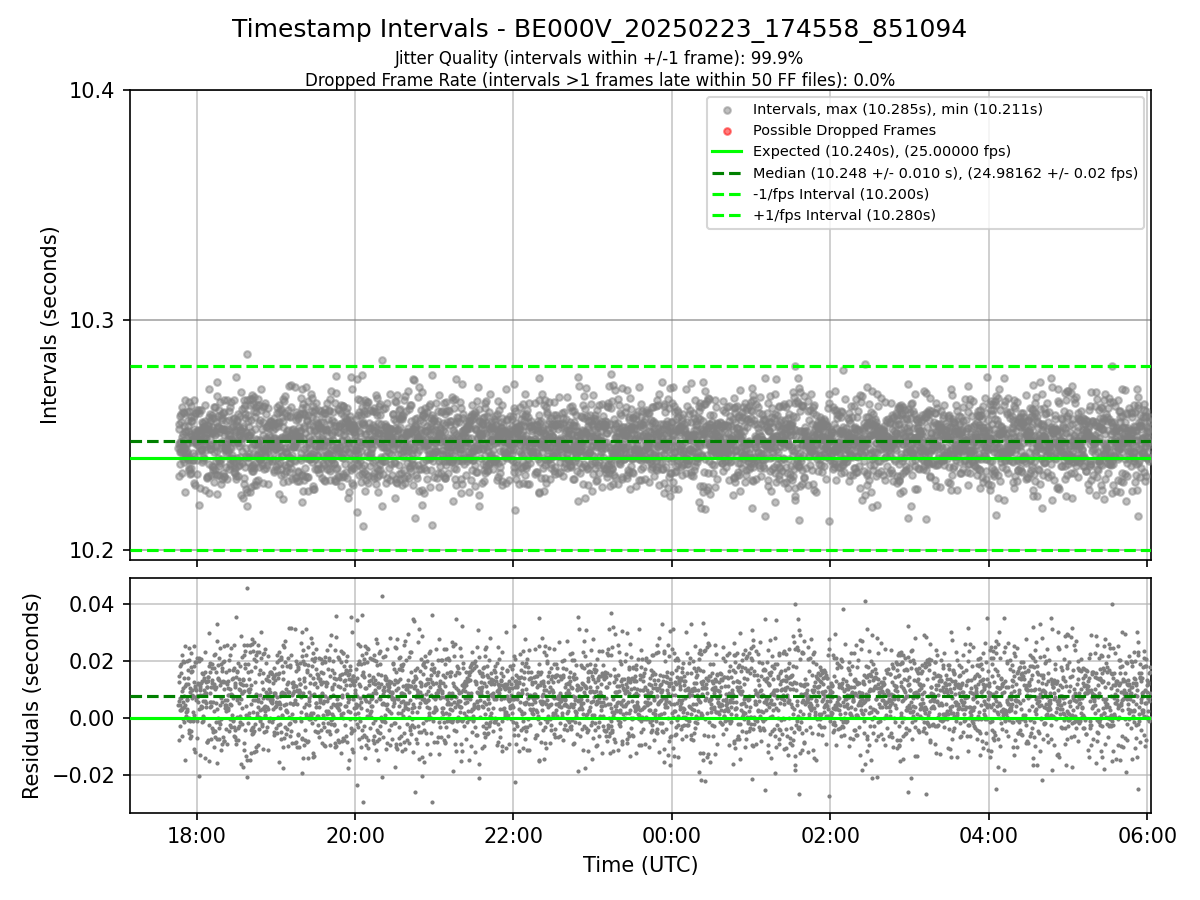The width and height of the screenshot is (1200, 900).
Task: Click the 10.2 y-axis tick label
Action: [94, 551]
